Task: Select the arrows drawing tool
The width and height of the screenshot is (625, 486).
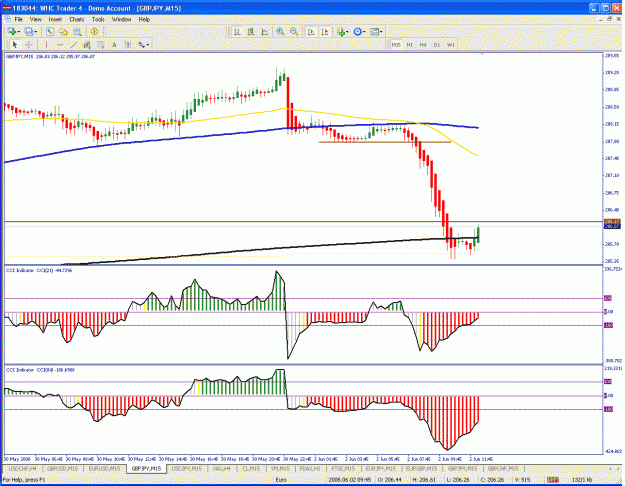Action: point(142,45)
